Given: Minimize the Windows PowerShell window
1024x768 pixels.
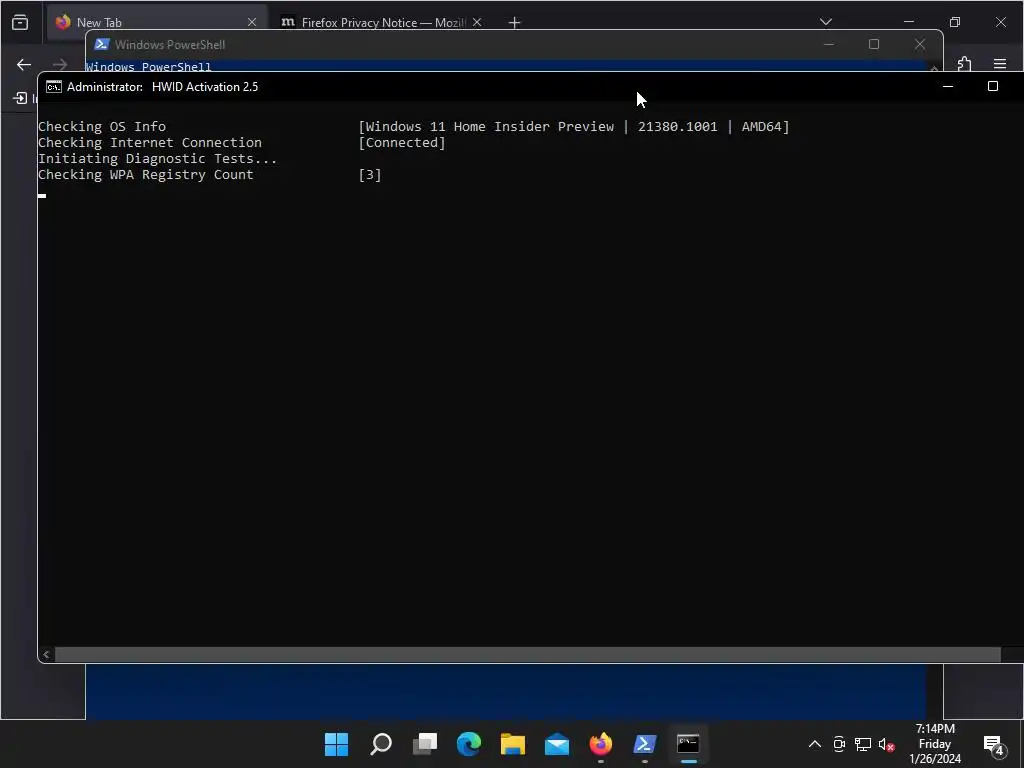Looking at the screenshot, I should tap(829, 44).
